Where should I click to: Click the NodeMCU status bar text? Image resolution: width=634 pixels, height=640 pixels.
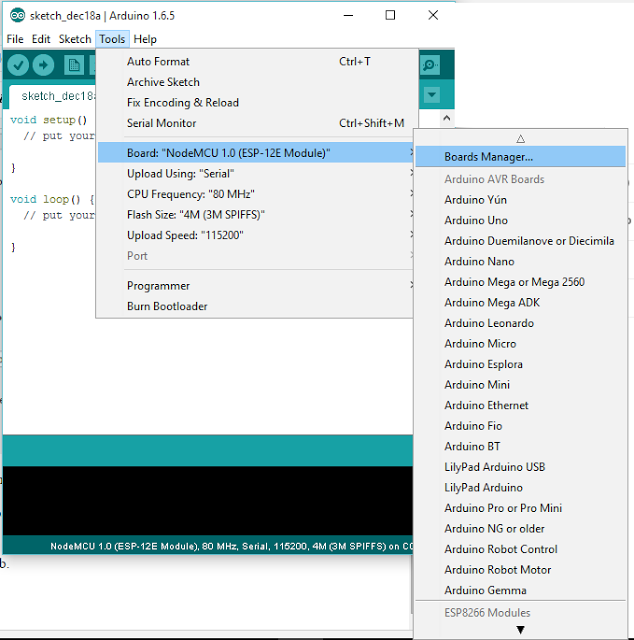231,547
